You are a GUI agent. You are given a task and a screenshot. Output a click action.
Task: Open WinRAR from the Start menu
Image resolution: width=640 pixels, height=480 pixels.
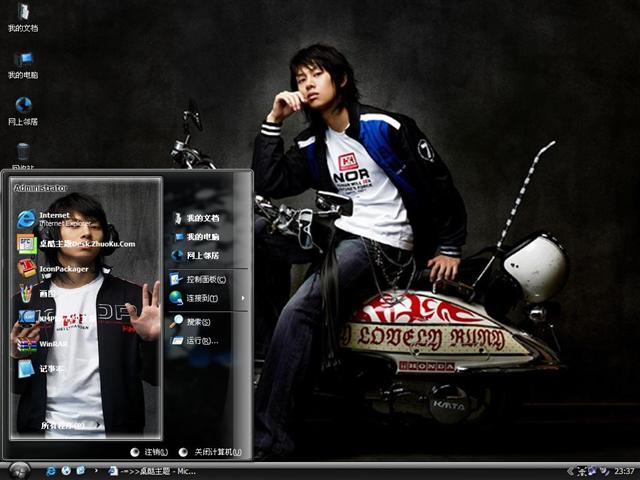(42, 344)
